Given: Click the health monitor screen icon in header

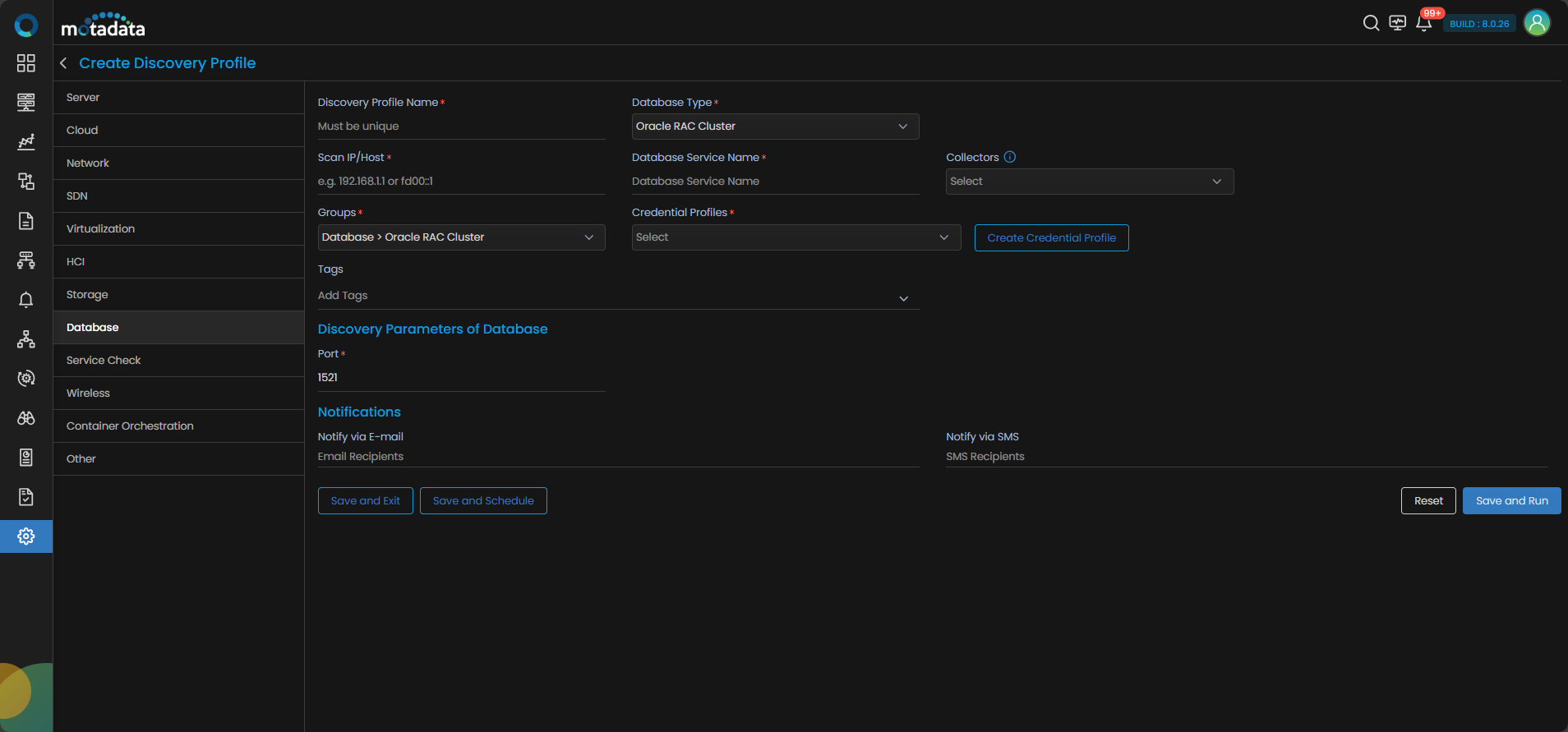Looking at the screenshot, I should [1397, 23].
